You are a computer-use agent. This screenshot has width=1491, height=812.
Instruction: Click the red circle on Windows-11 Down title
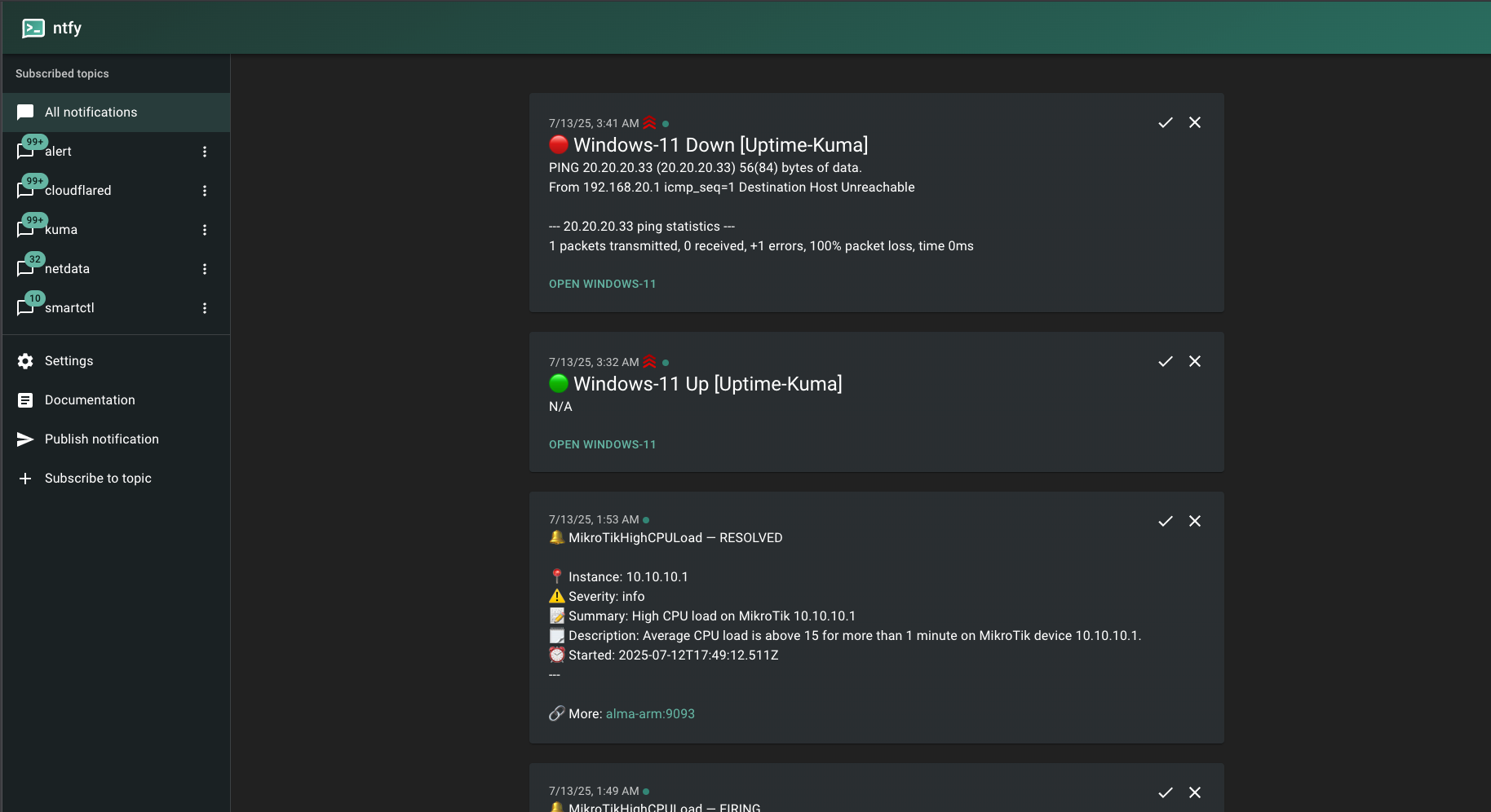pyautogui.click(x=559, y=145)
